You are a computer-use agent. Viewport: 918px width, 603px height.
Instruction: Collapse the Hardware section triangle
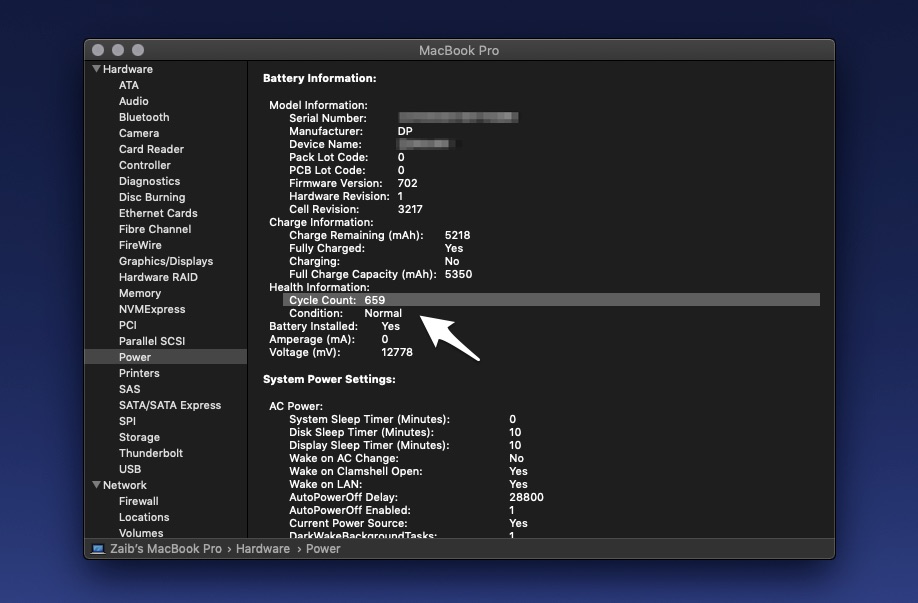[97, 68]
